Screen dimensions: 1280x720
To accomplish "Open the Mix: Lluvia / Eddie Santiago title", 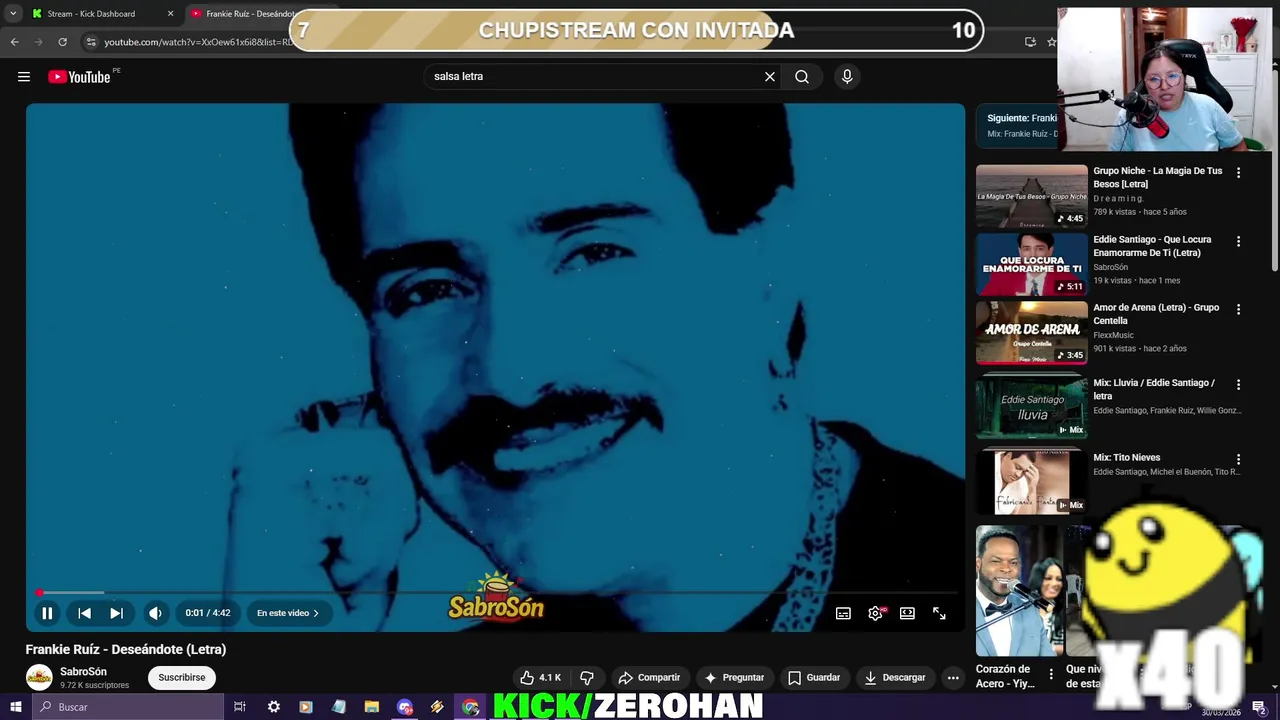I will pyautogui.click(x=1153, y=389).
